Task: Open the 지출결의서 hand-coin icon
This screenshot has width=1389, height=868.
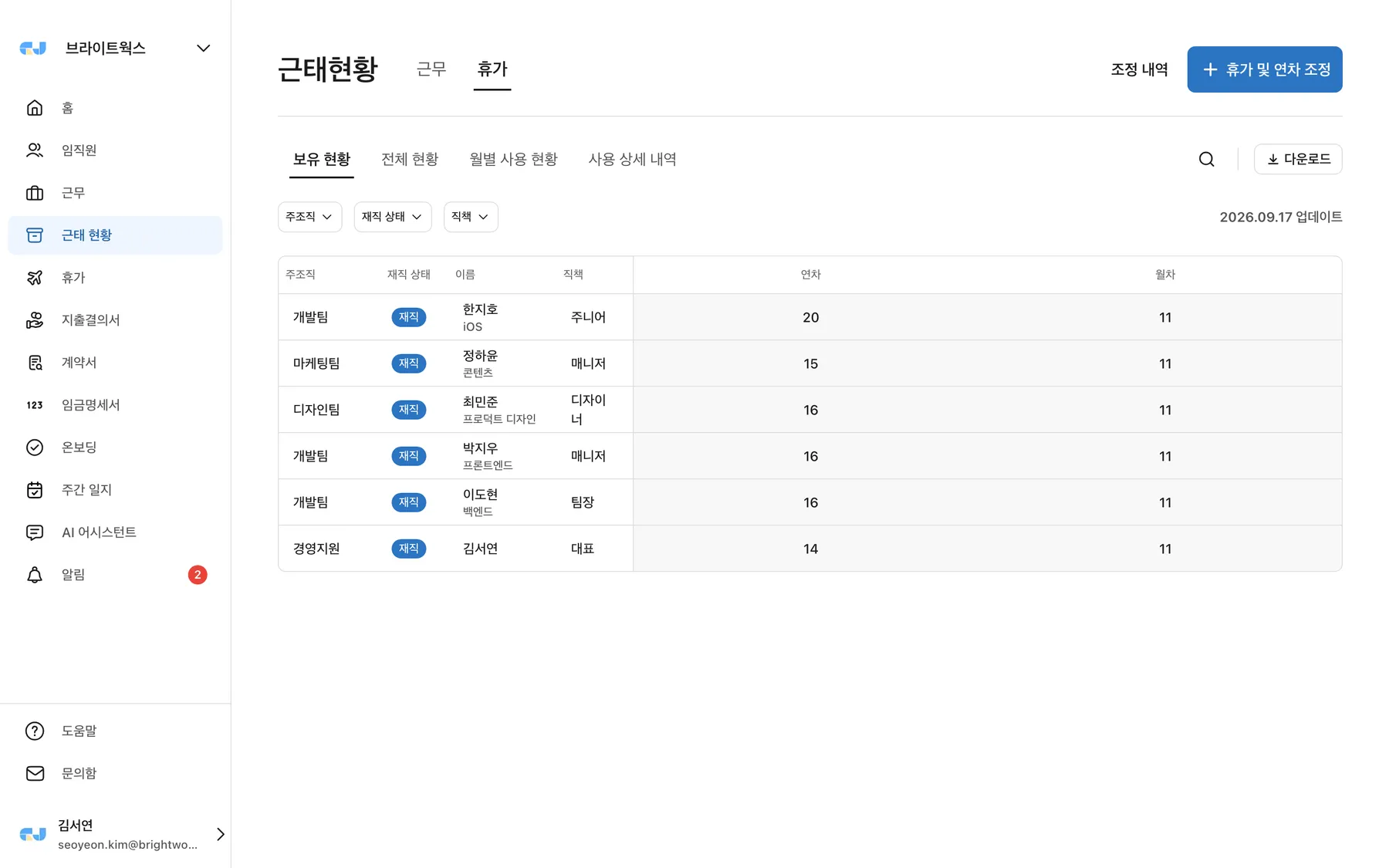Action: (x=35, y=320)
